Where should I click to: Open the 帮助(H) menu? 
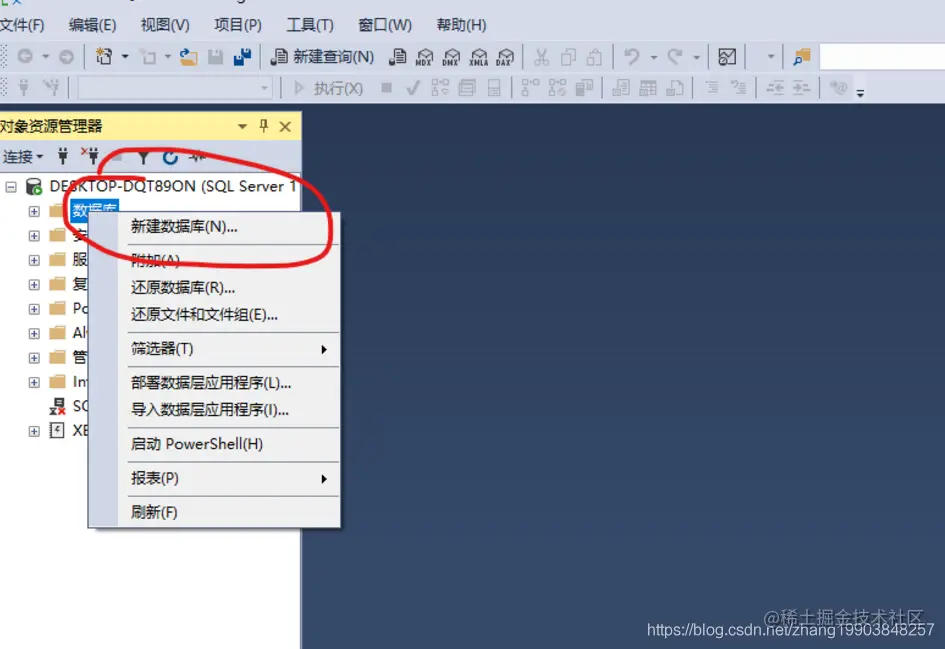[461, 25]
